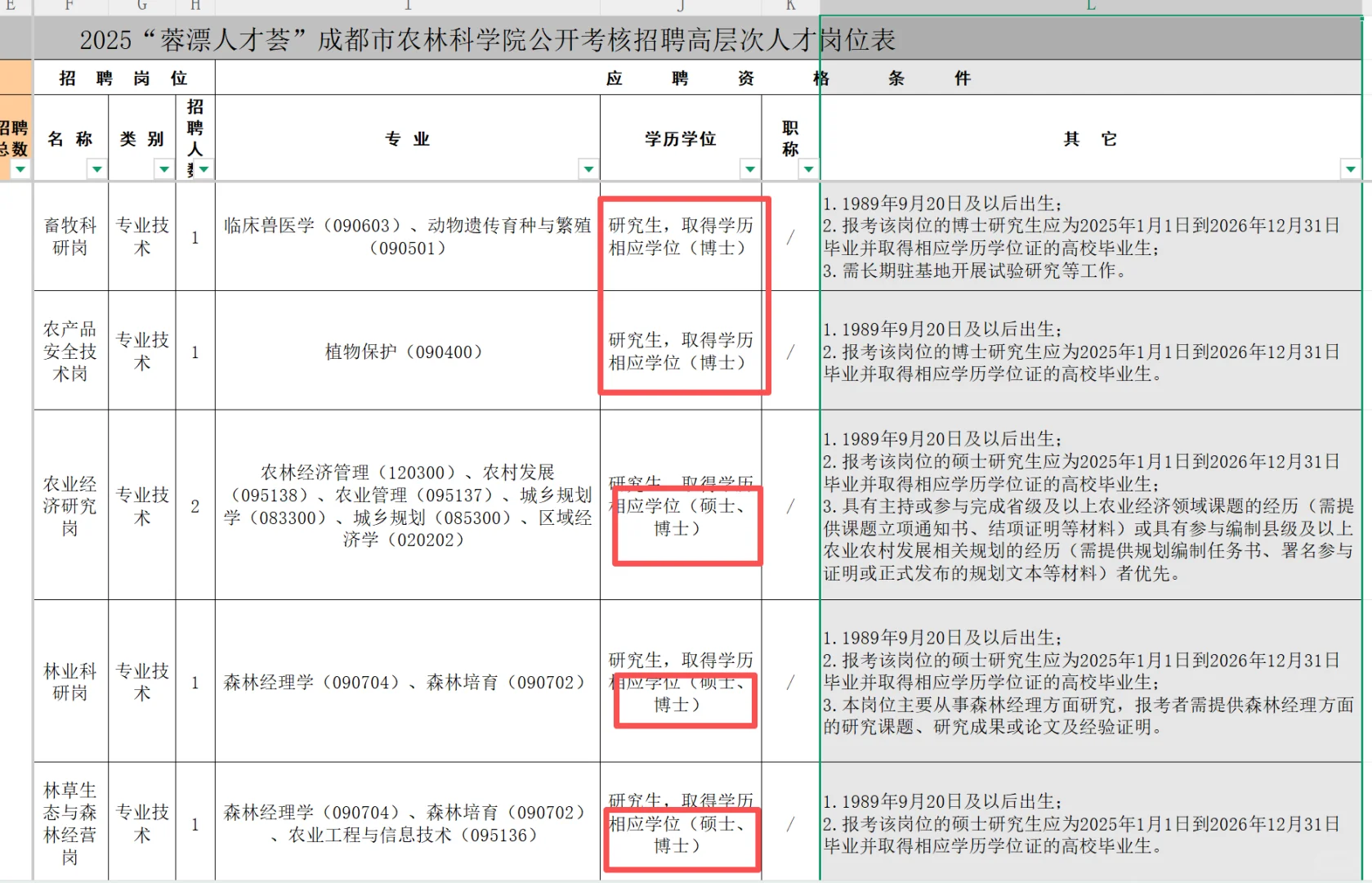Select headcount cell 2 for 农业经济研究岗

[x=195, y=505]
